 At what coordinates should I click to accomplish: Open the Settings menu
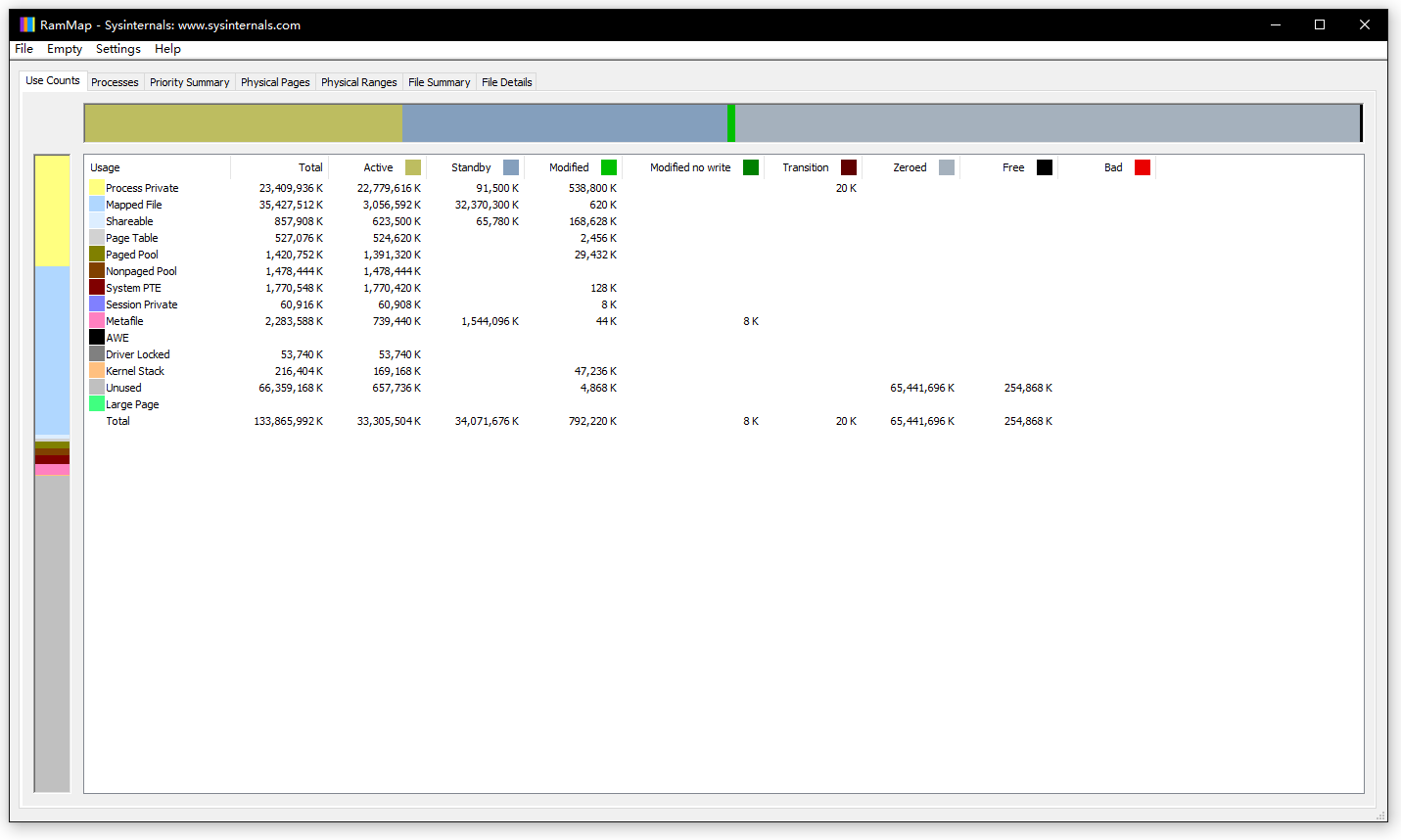pyautogui.click(x=118, y=49)
